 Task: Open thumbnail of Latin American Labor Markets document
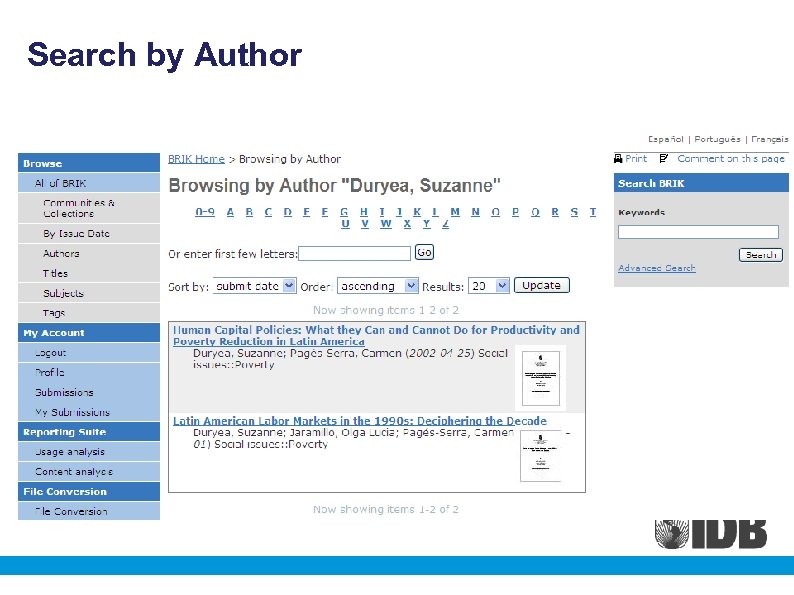click(x=540, y=456)
